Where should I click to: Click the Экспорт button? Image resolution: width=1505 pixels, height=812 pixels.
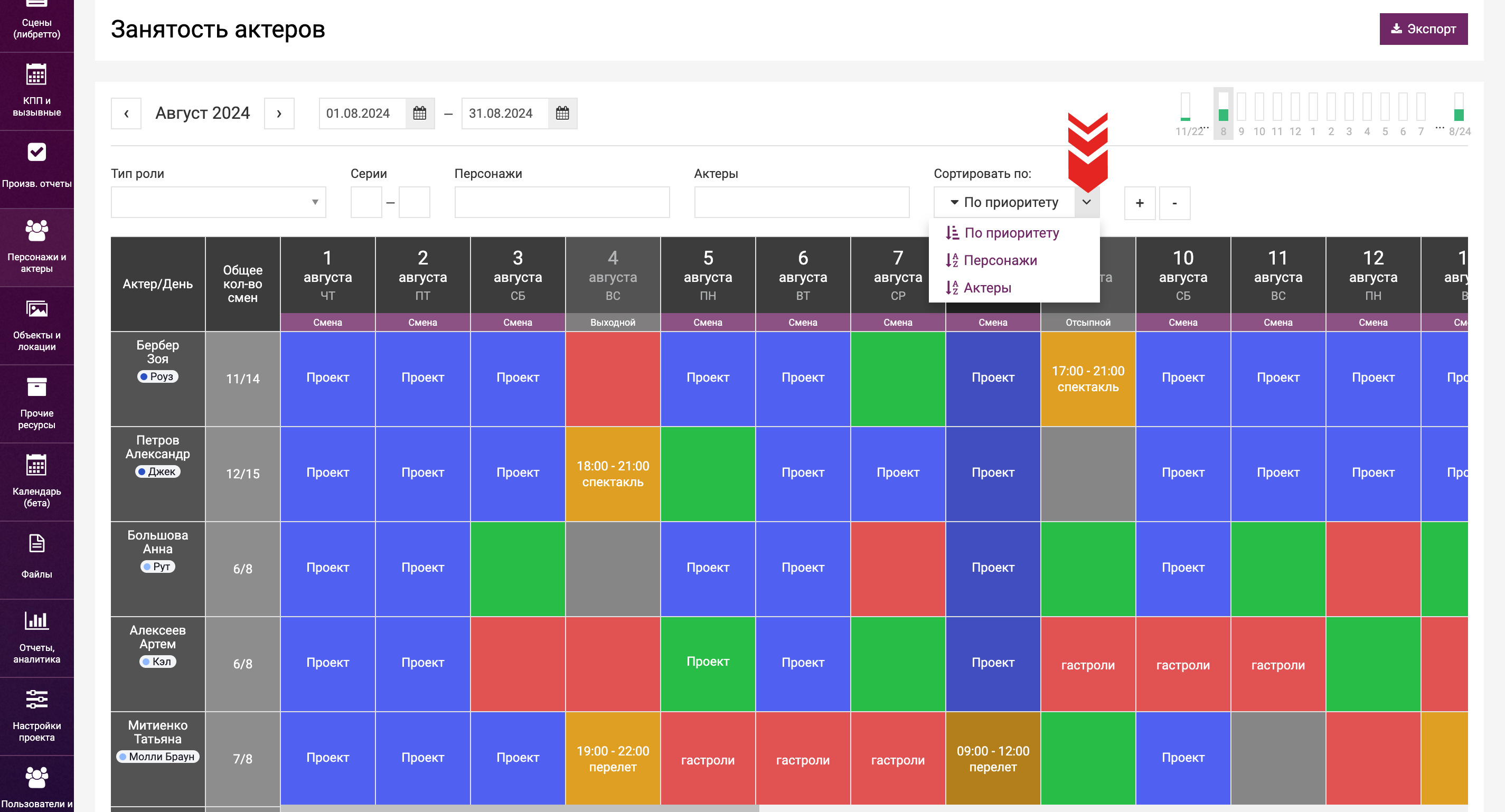click(1423, 29)
